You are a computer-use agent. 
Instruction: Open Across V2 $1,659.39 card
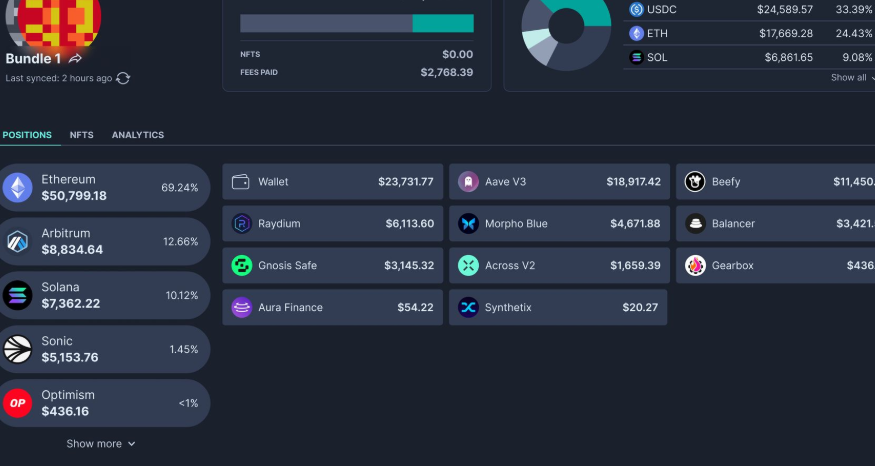tap(559, 266)
